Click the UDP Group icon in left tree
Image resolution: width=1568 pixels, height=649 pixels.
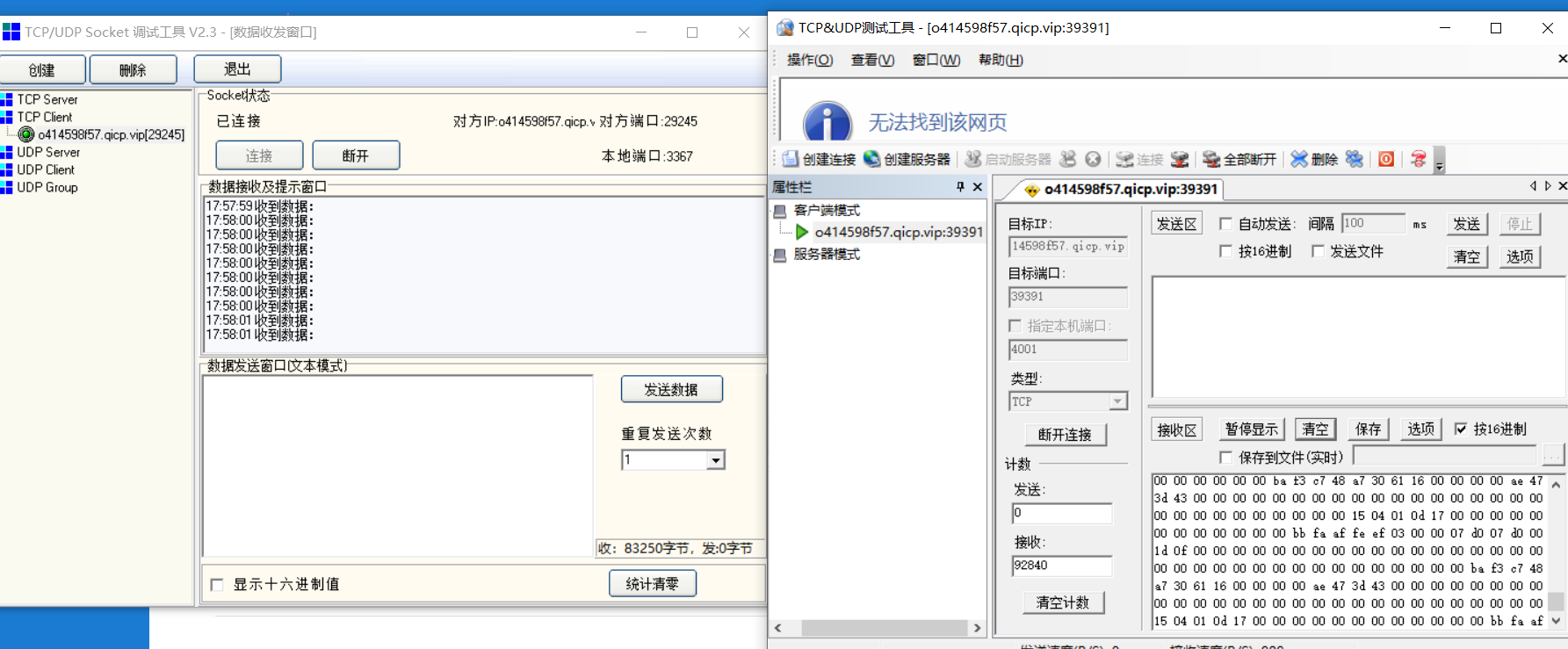[x=7, y=187]
